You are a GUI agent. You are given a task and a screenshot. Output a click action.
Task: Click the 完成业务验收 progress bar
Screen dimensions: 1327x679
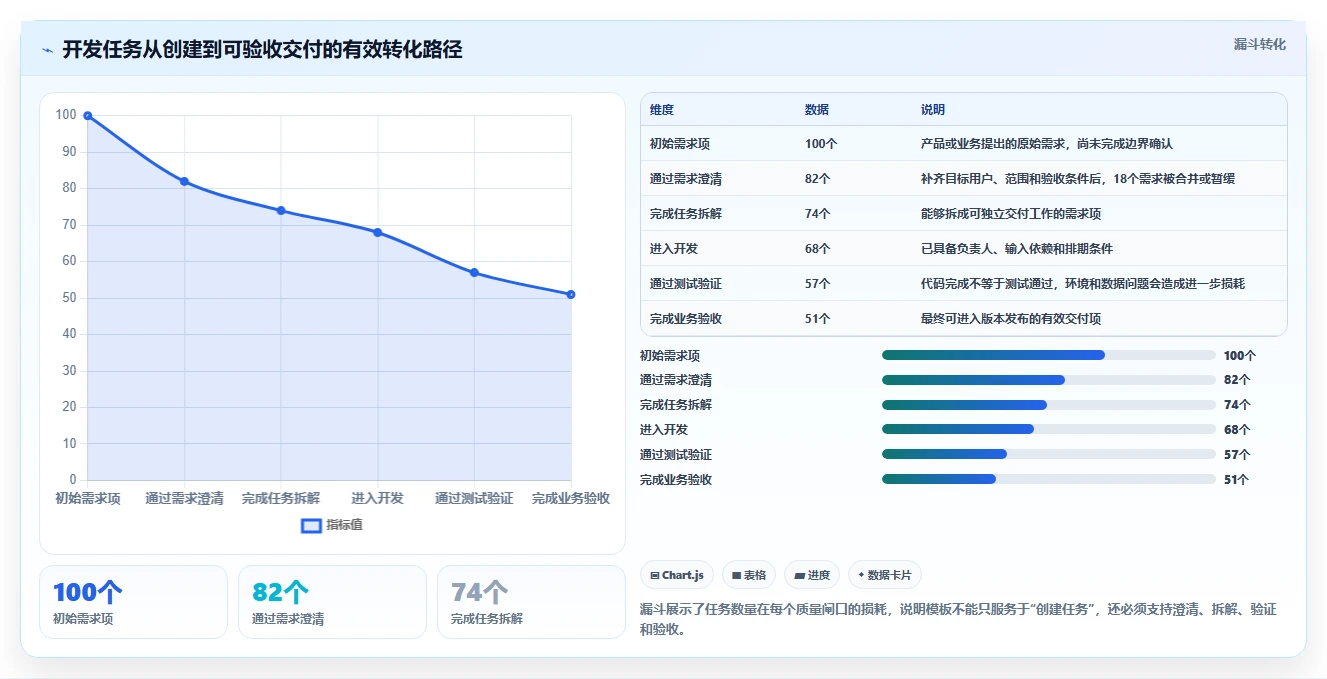(1049, 479)
